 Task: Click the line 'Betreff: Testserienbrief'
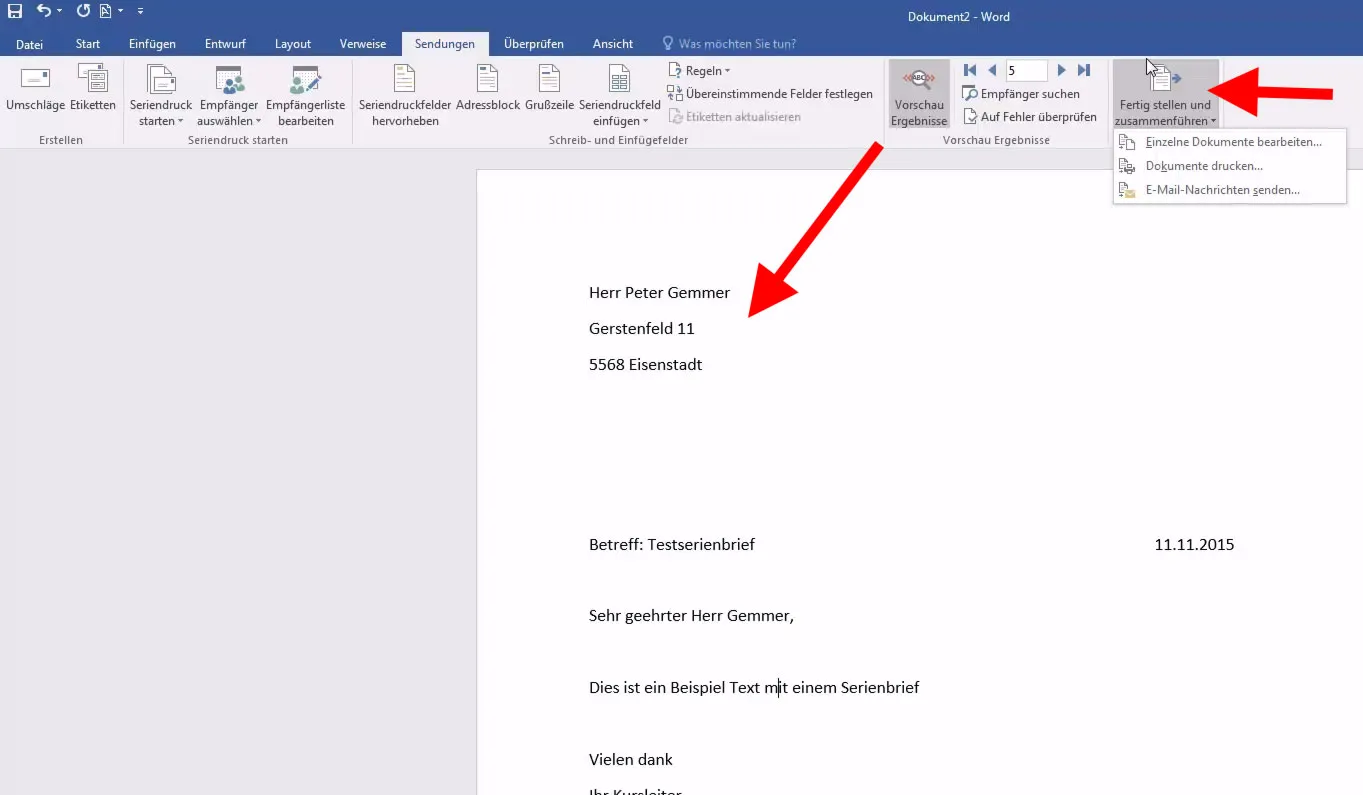click(x=672, y=545)
